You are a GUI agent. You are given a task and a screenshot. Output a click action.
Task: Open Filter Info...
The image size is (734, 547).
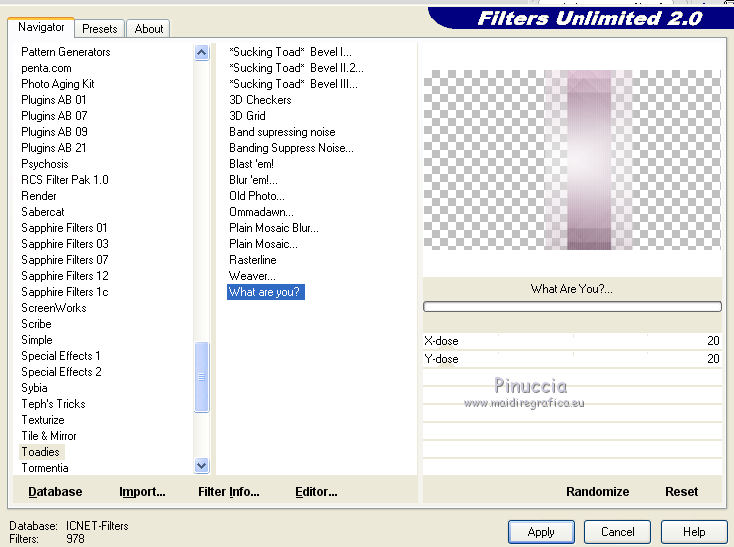[x=228, y=492]
